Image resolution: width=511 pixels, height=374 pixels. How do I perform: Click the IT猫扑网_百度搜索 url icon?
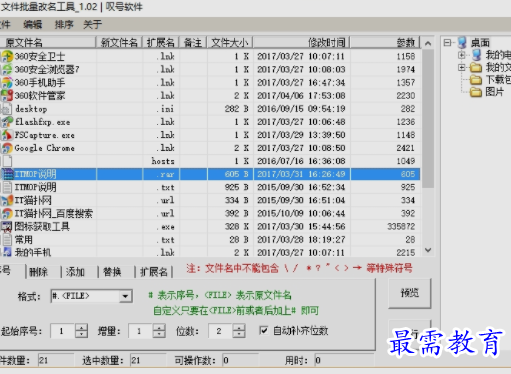7,213
